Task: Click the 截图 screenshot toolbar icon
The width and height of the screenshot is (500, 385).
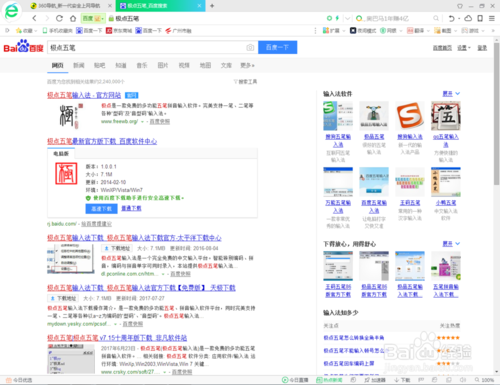Action: pos(445,31)
